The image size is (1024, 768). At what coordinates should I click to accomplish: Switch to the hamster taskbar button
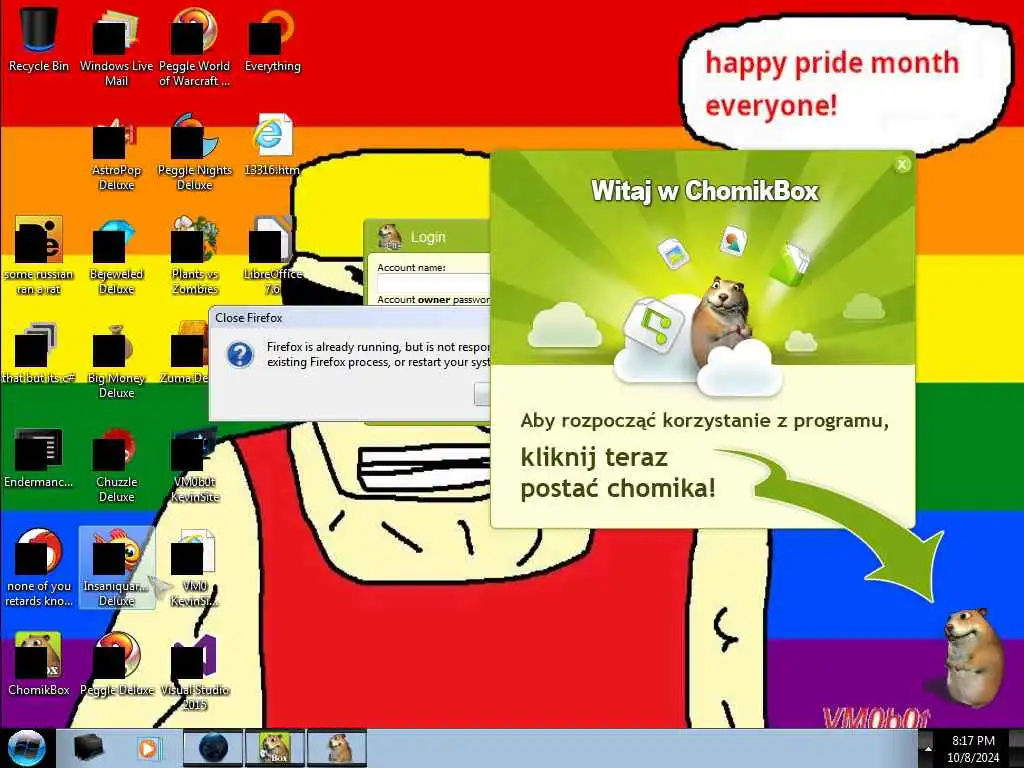coord(337,748)
